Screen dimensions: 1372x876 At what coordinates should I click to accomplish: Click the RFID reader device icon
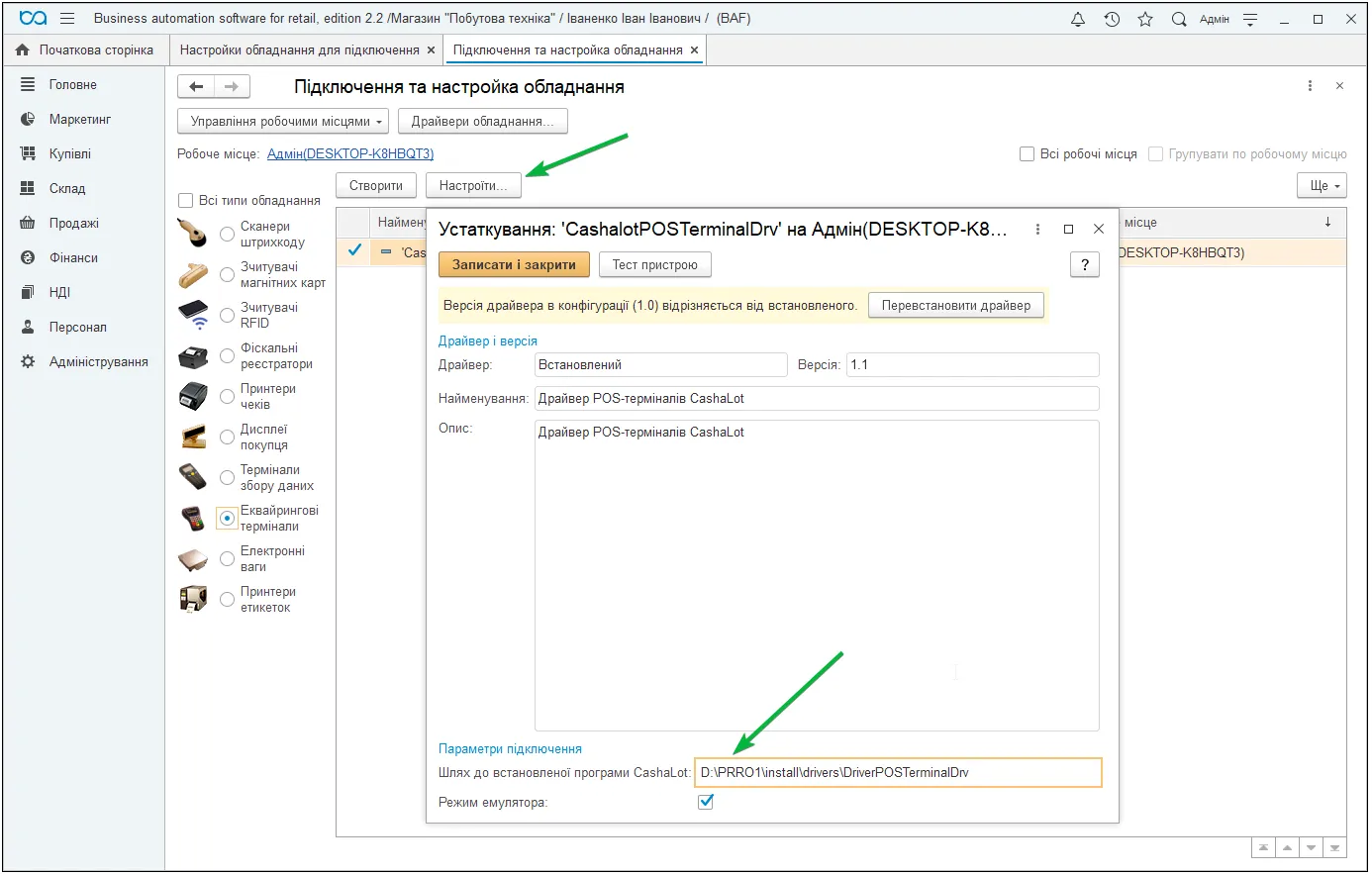[x=193, y=315]
